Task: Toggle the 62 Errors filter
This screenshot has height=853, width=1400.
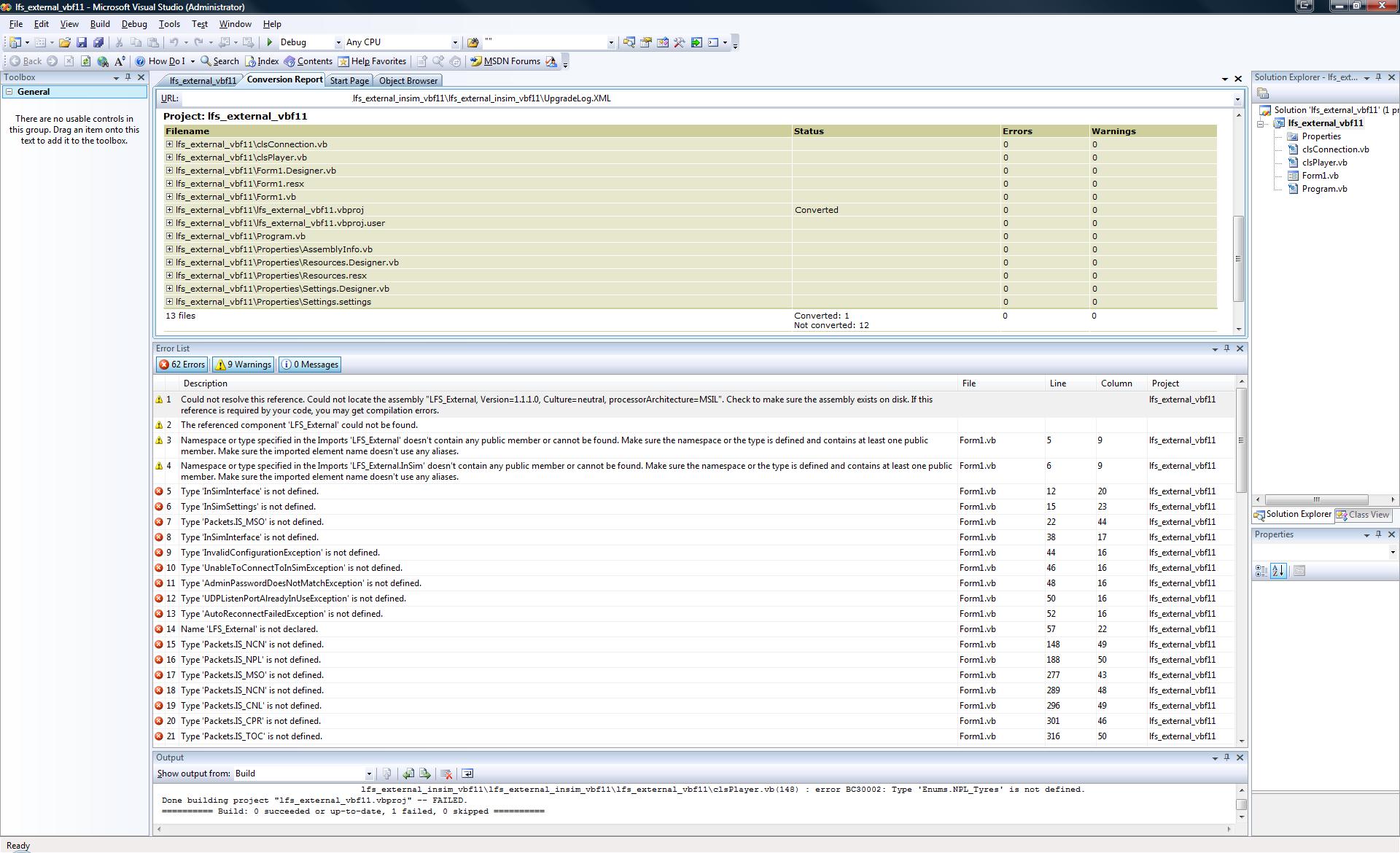Action: point(182,365)
